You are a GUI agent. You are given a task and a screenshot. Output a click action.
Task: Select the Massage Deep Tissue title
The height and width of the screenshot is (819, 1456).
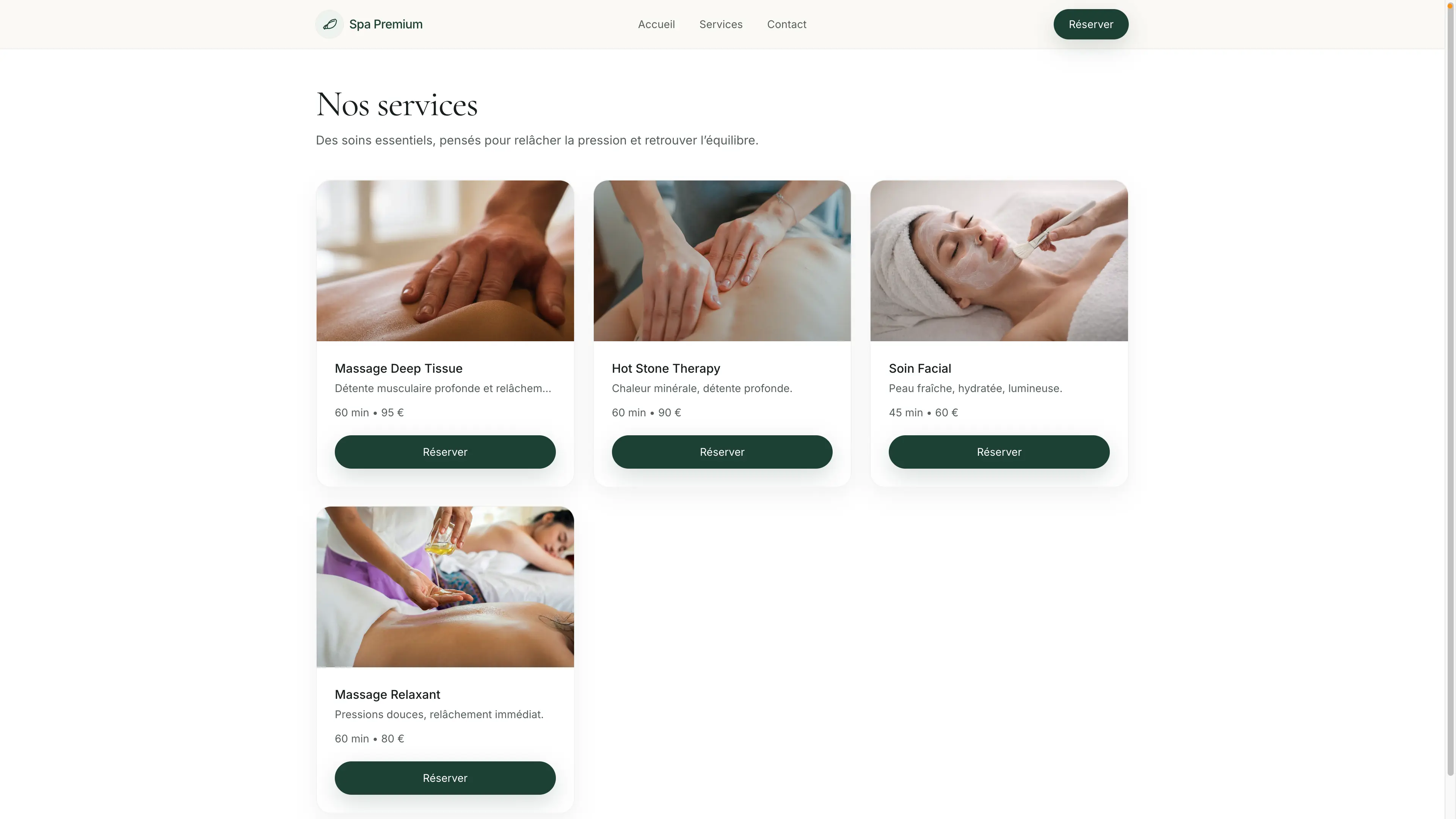pos(399,369)
